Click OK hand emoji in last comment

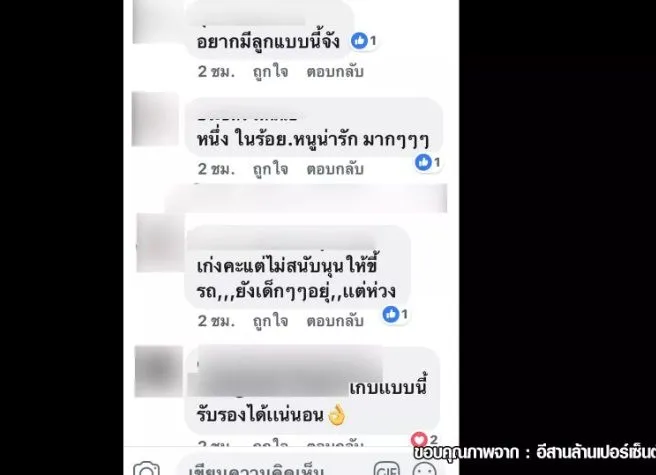[x=337, y=415]
